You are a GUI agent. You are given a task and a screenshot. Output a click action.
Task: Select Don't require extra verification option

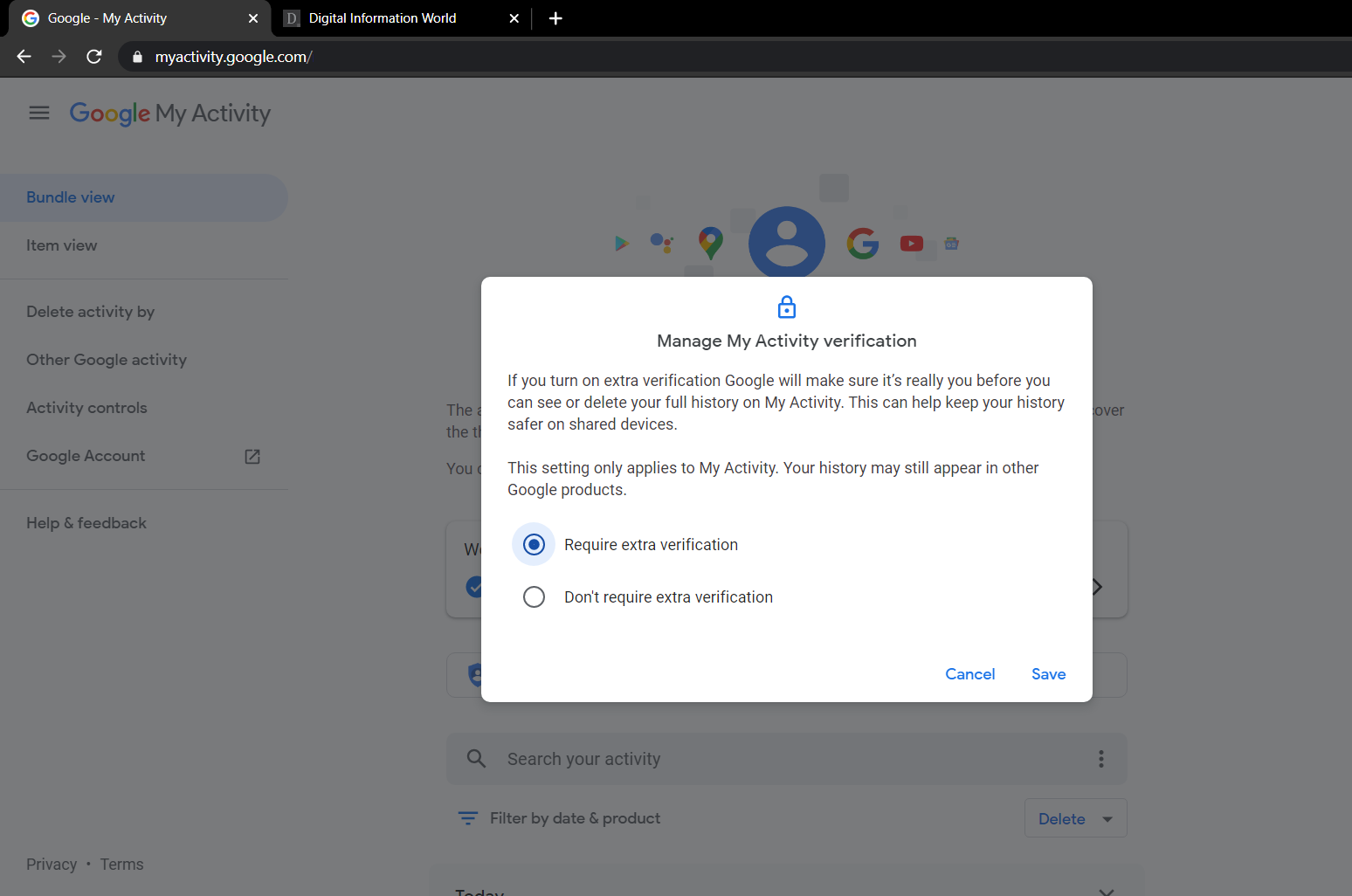pos(534,597)
